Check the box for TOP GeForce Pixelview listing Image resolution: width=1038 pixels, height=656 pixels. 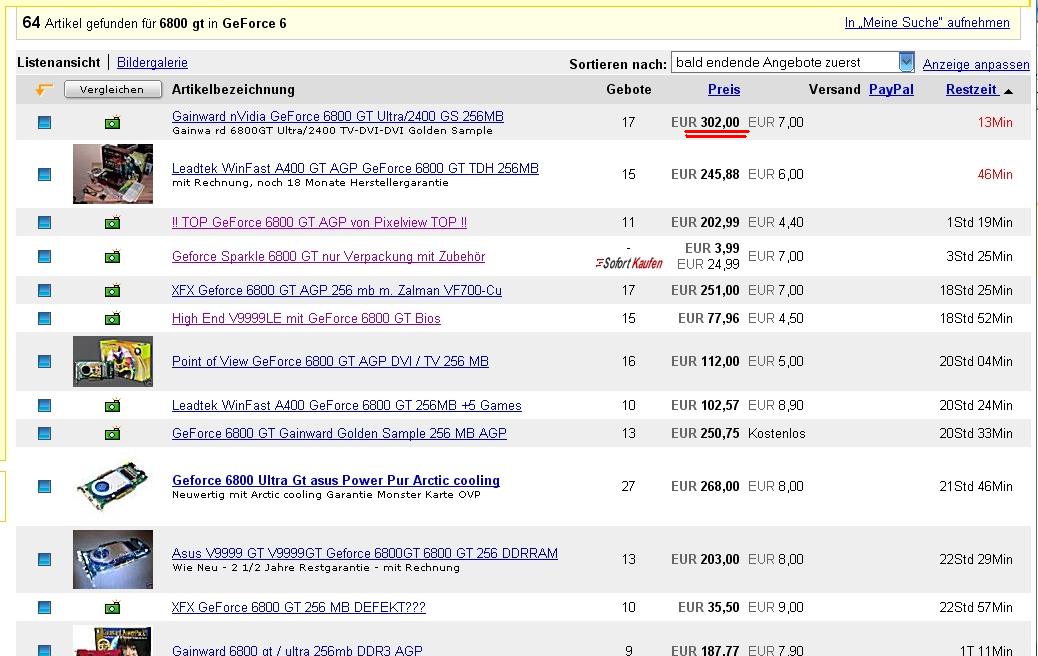44,222
